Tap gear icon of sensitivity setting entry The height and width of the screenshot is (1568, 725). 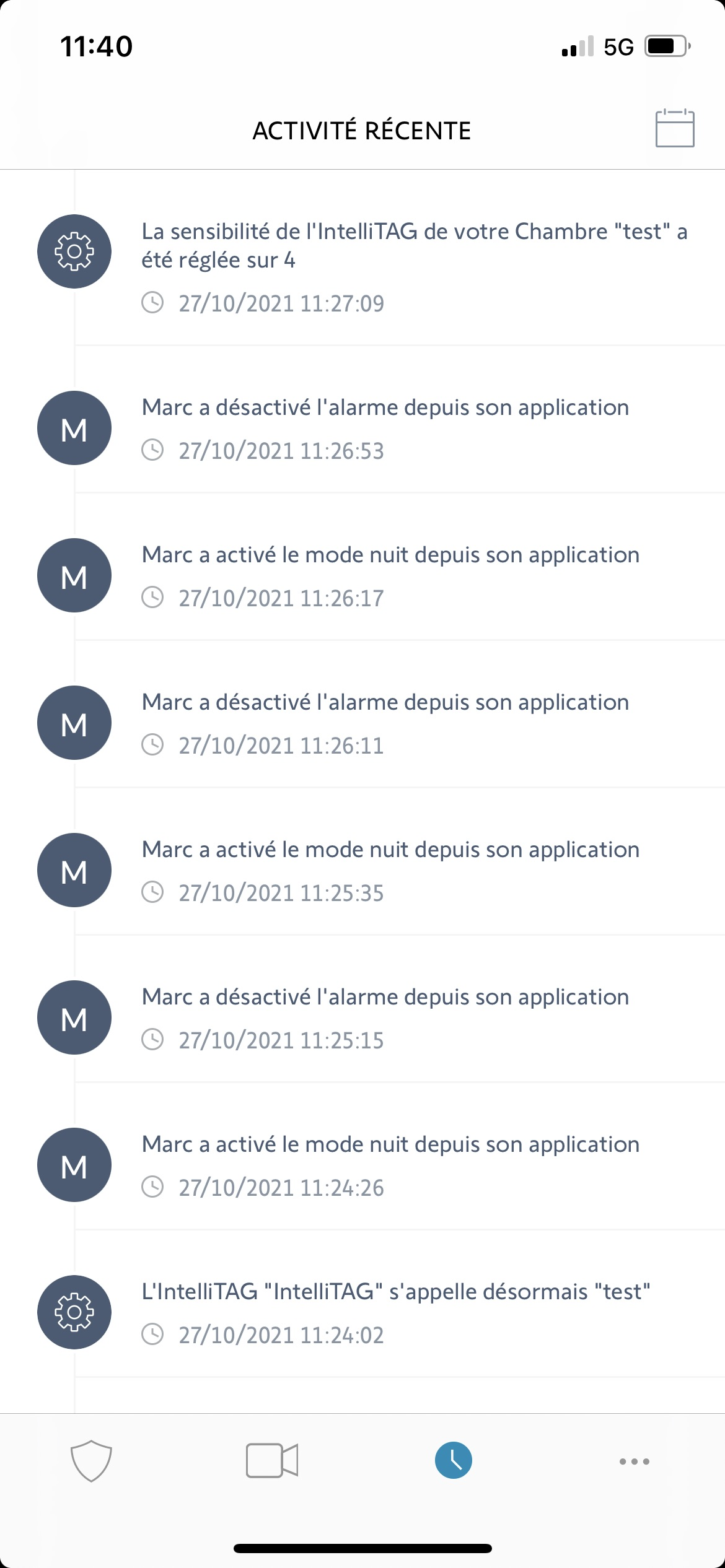click(74, 251)
